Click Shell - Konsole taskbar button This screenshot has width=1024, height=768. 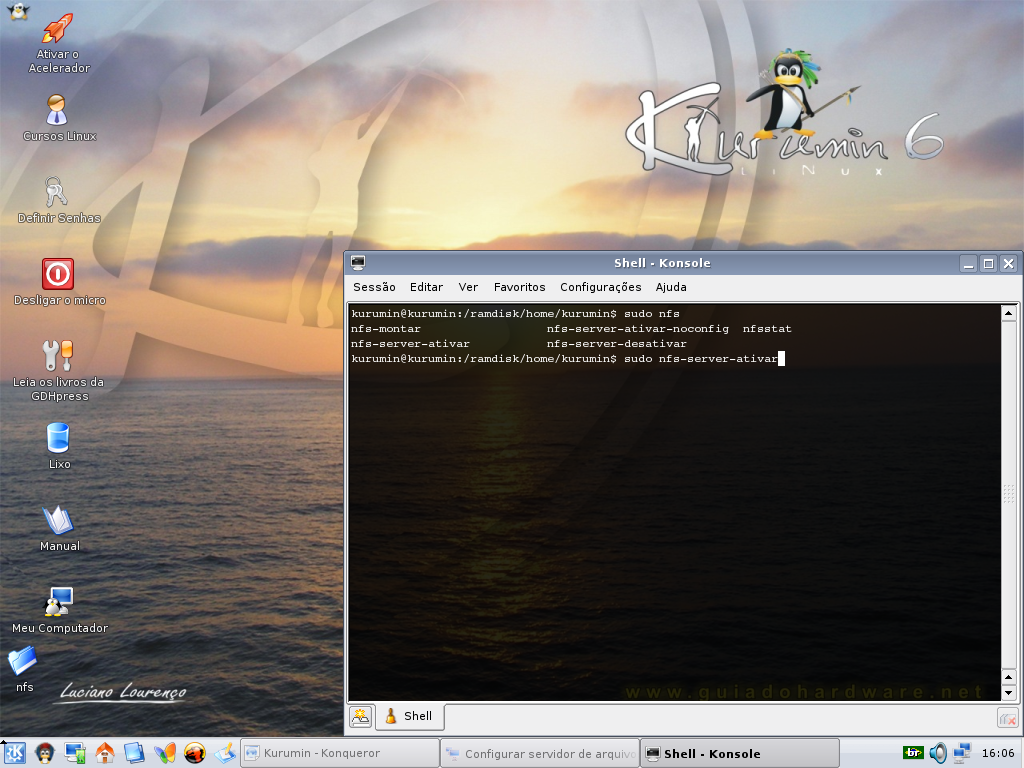(739, 754)
